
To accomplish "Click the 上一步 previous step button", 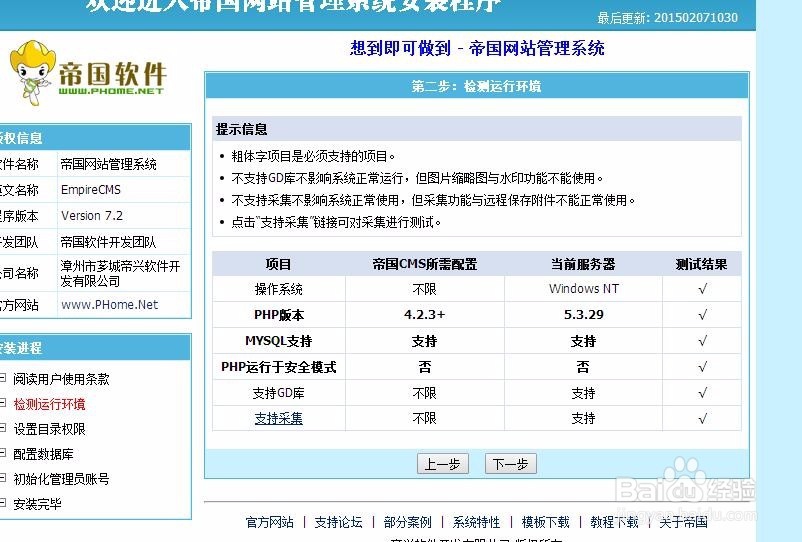I will pyautogui.click(x=442, y=464).
